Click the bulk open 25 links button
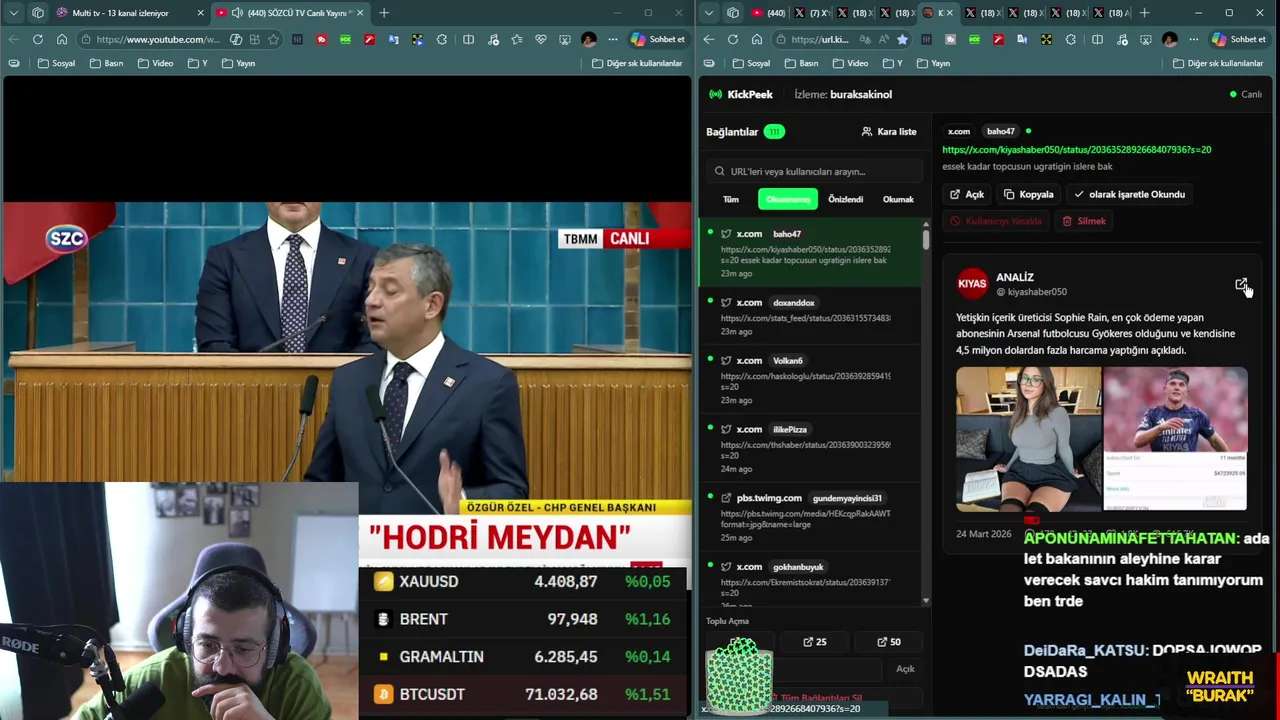This screenshot has width=1280, height=720. [x=816, y=642]
